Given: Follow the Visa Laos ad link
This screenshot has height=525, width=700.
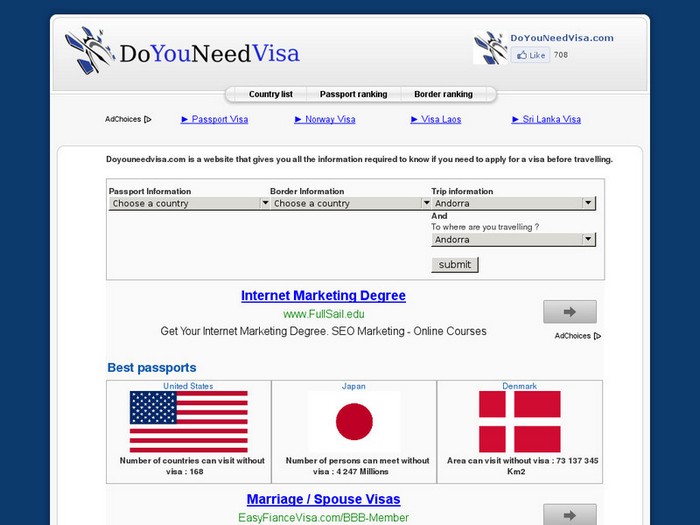Looking at the screenshot, I should 436,119.
